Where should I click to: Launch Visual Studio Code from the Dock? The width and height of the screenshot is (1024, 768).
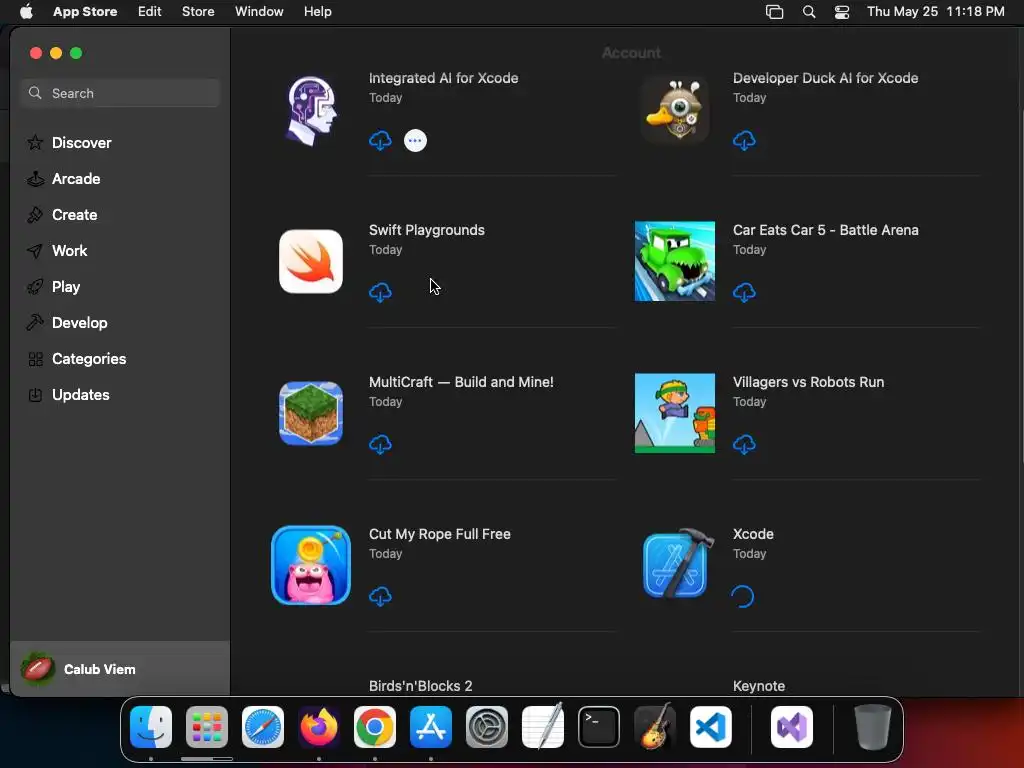point(711,727)
